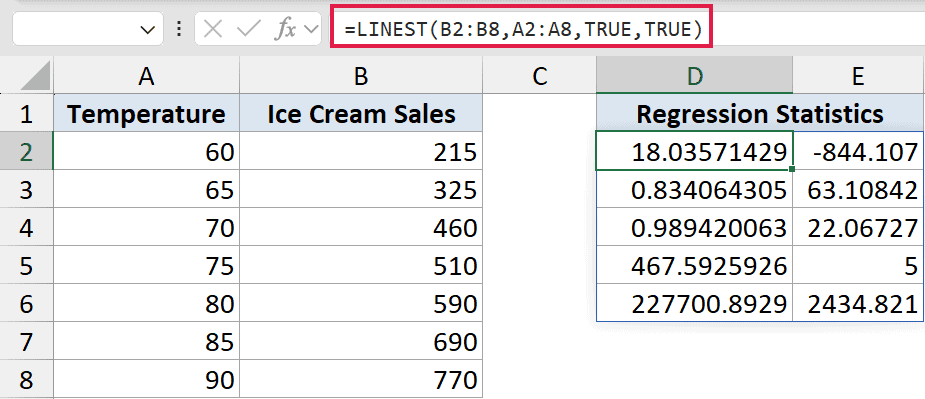Select row 8 header
Screen dimensions: 925x399
coord(27,379)
